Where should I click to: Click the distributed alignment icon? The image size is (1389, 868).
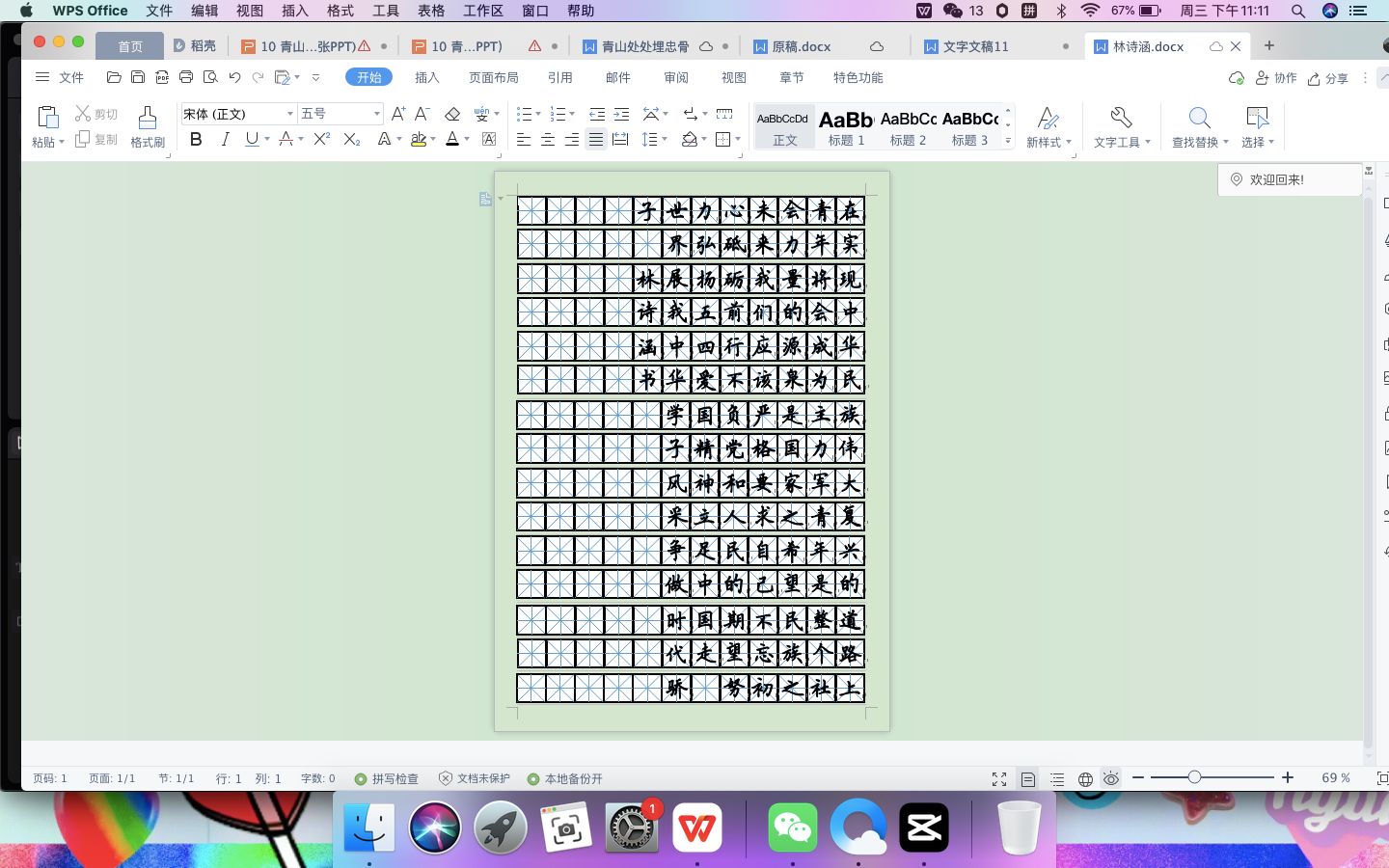[620, 139]
